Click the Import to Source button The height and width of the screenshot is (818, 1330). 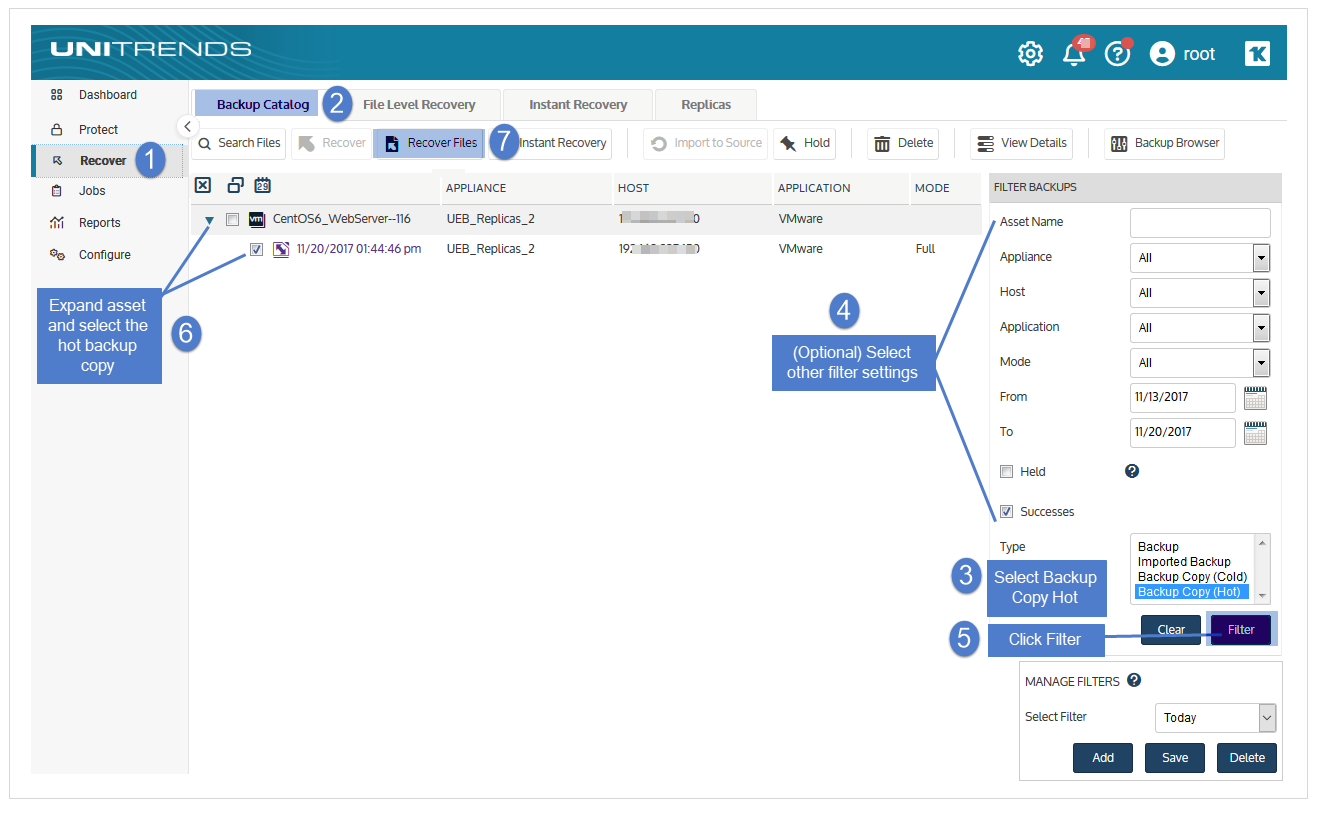(x=706, y=143)
